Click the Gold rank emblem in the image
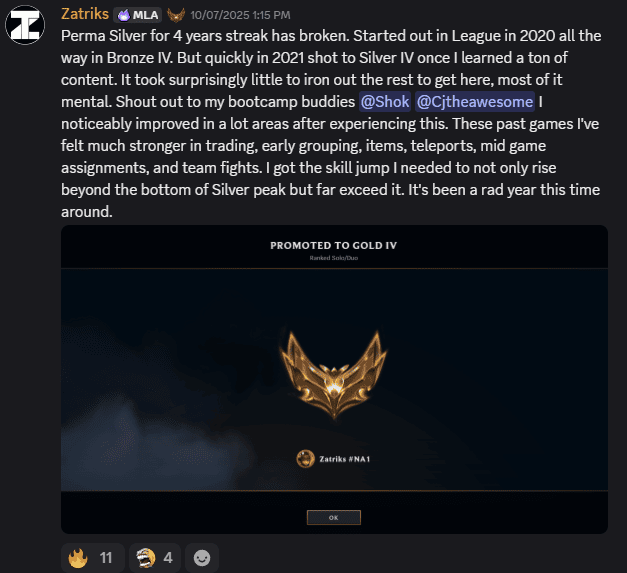This screenshot has height=573, width=627. (x=333, y=375)
